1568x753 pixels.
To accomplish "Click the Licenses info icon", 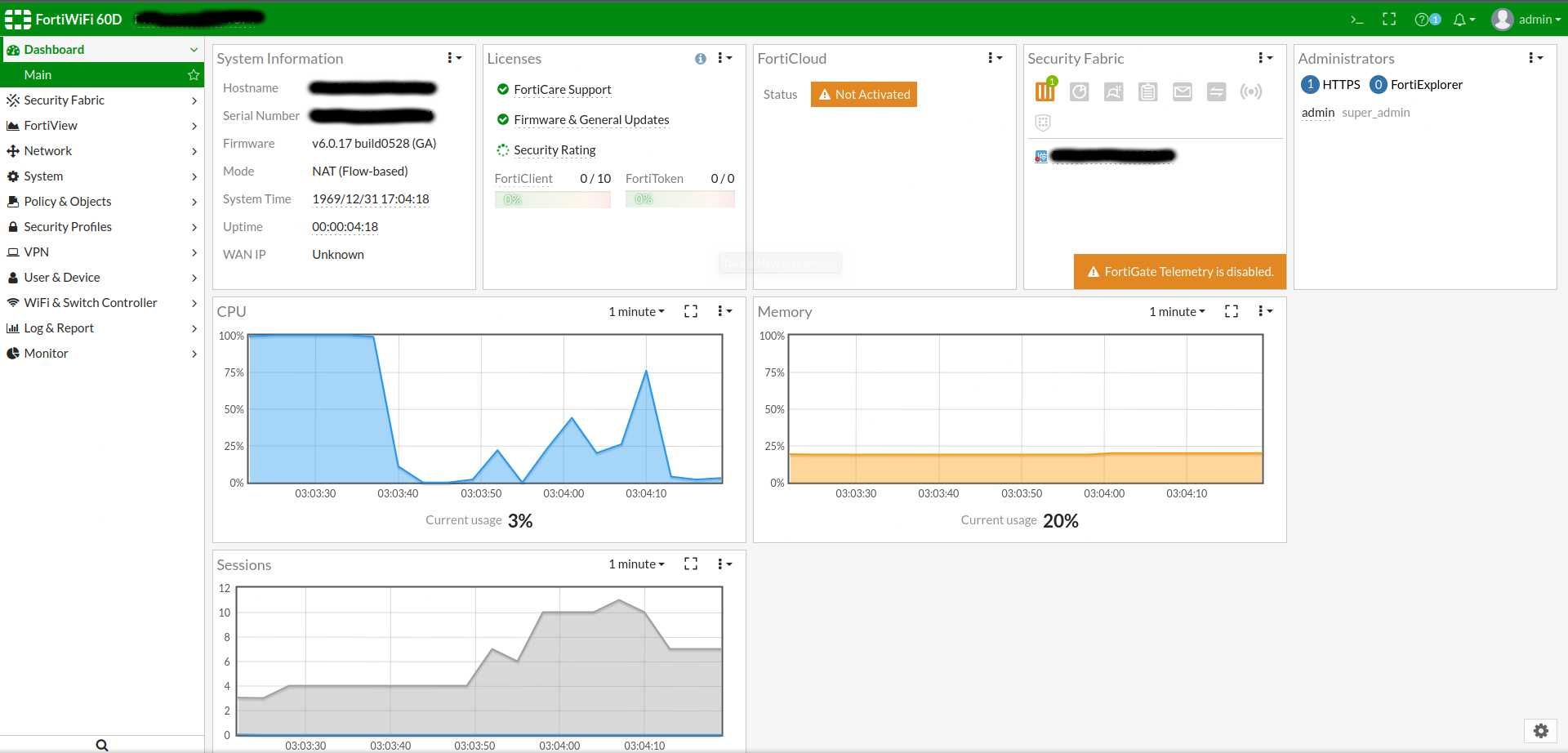I will tap(700, 59).
